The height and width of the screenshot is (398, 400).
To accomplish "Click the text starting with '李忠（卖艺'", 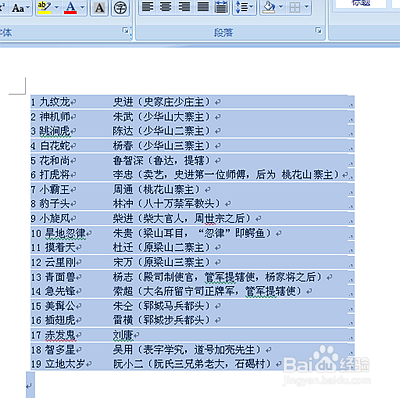I will (226, 174).
